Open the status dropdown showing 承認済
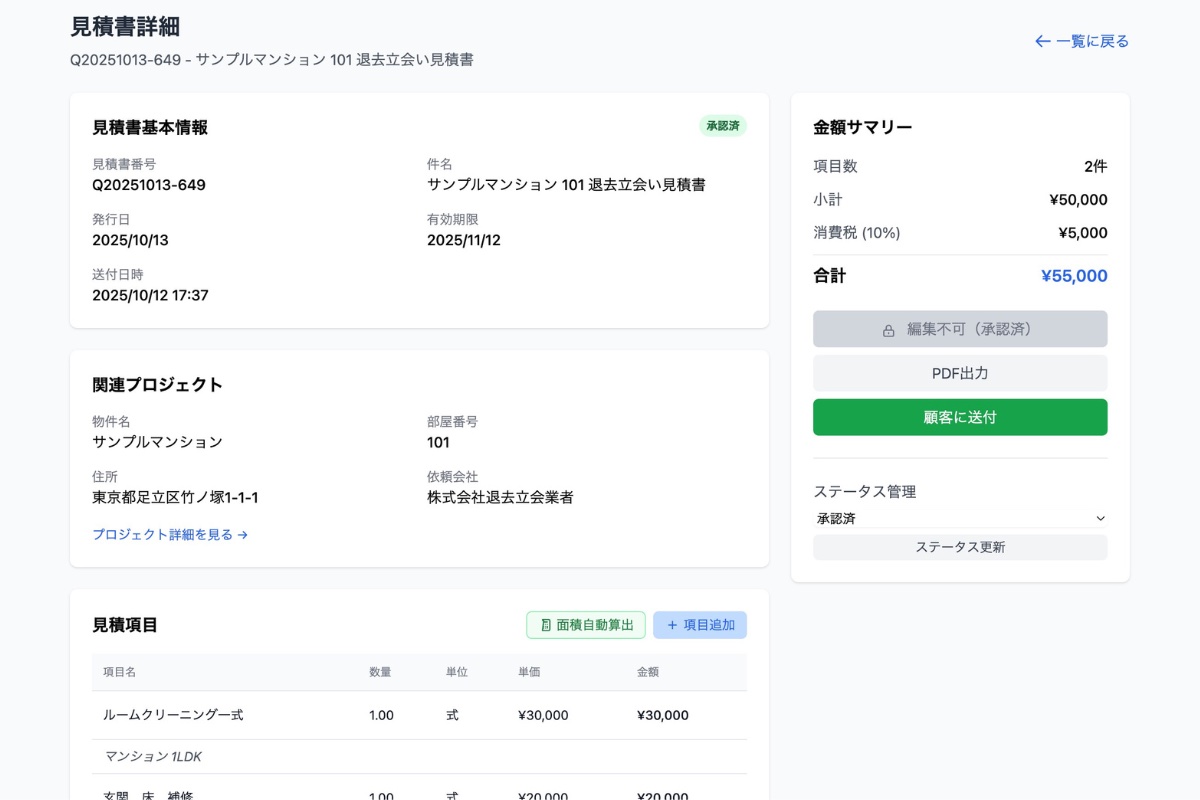Viewport: 1200px width, 800px height. (960, 518)
